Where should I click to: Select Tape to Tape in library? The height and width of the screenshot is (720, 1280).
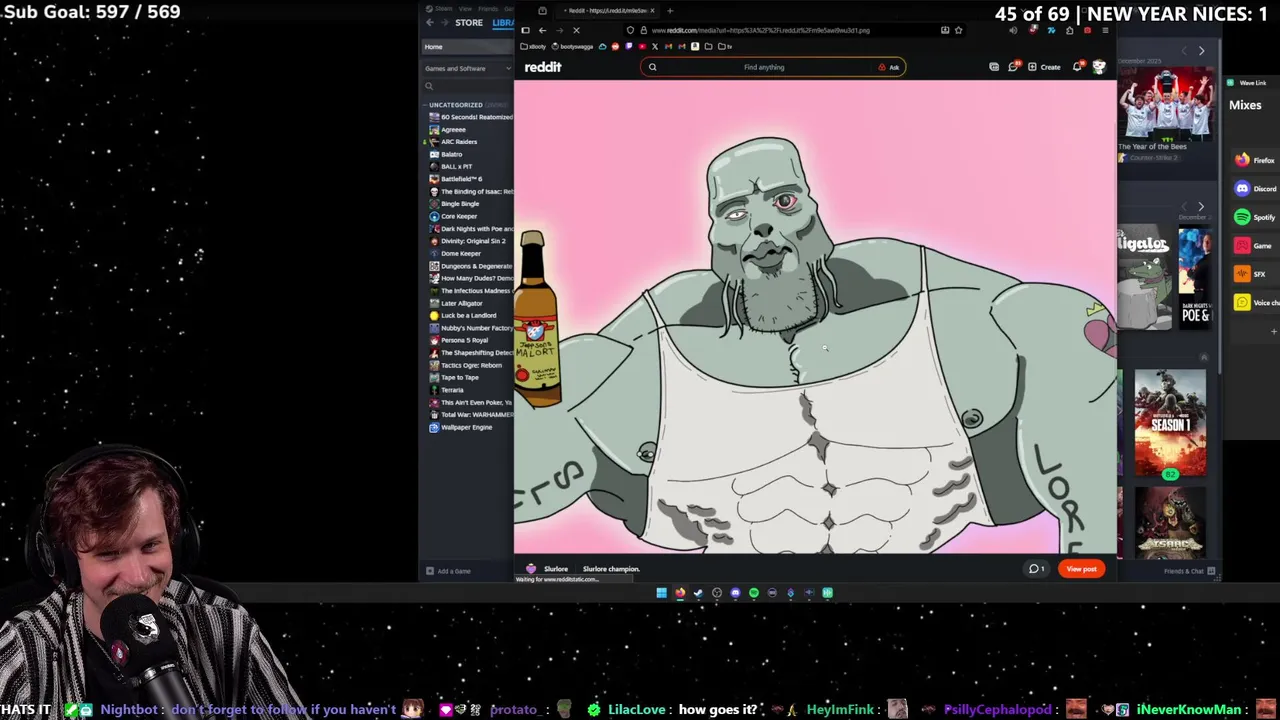[x=460, y=377]
